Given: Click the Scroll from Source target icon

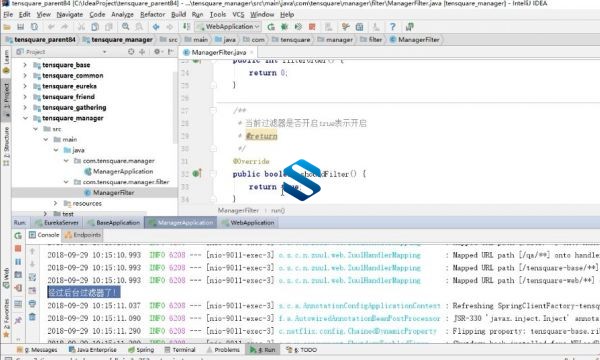Looking at the screenshot, I should pyautogui.click(x=131, y=52).
